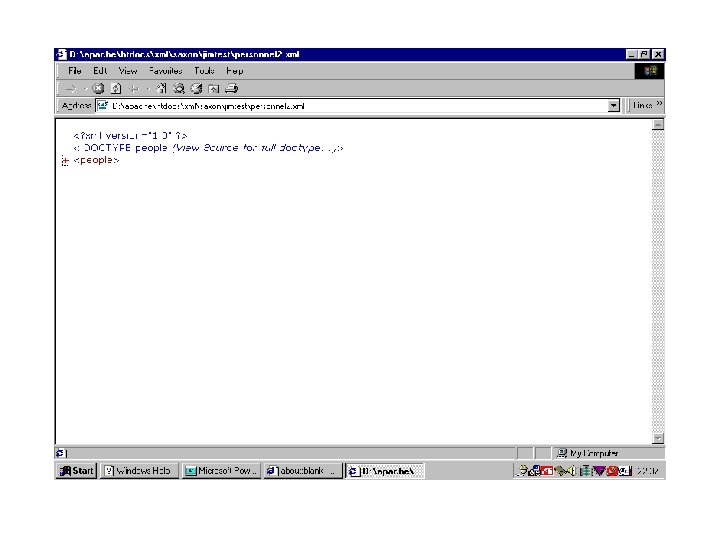Click the system tray clock
The width and height of the screenshot is (720, 540).
point(648,471)
